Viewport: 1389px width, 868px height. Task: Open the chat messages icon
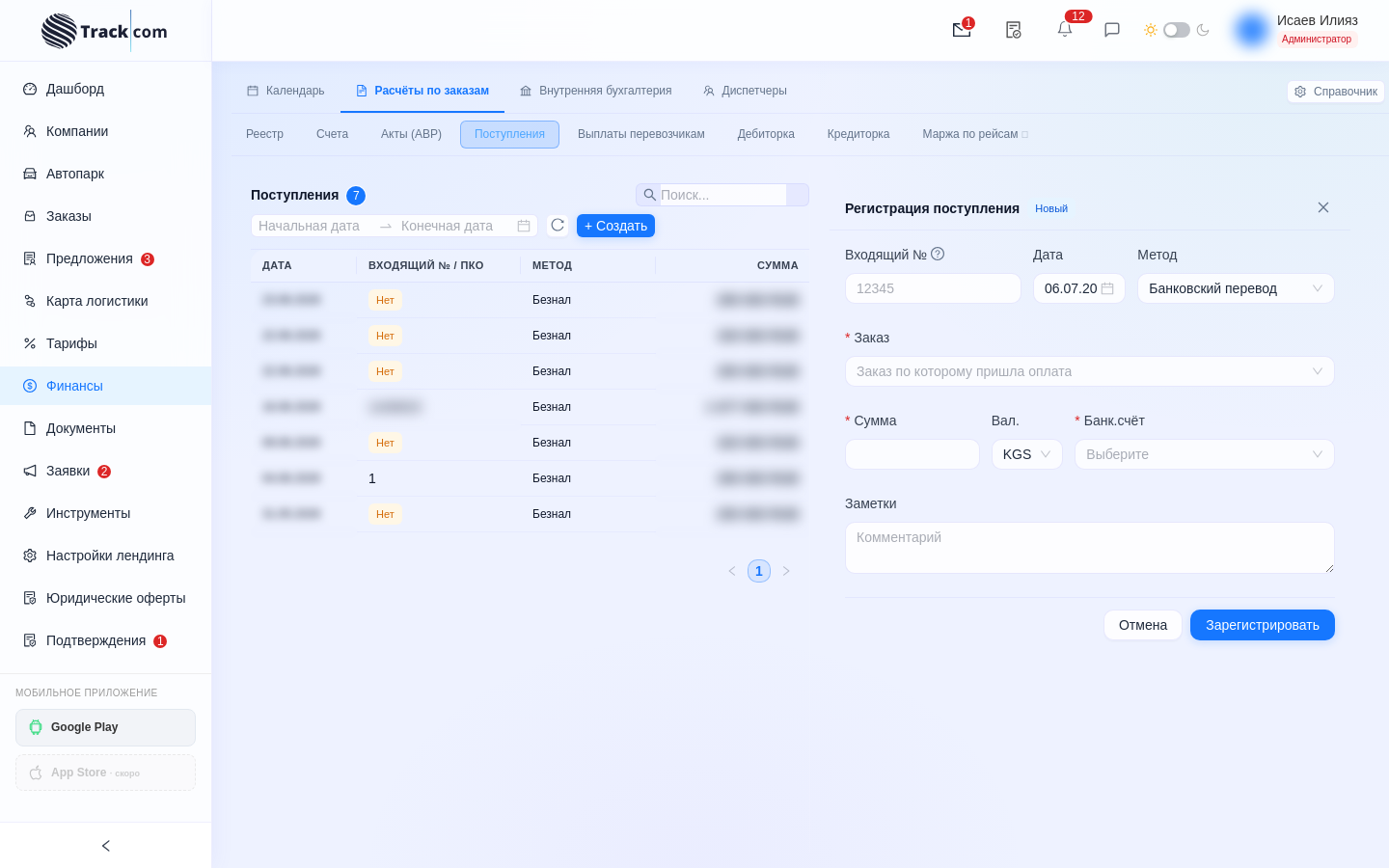tap(1111, 30)
